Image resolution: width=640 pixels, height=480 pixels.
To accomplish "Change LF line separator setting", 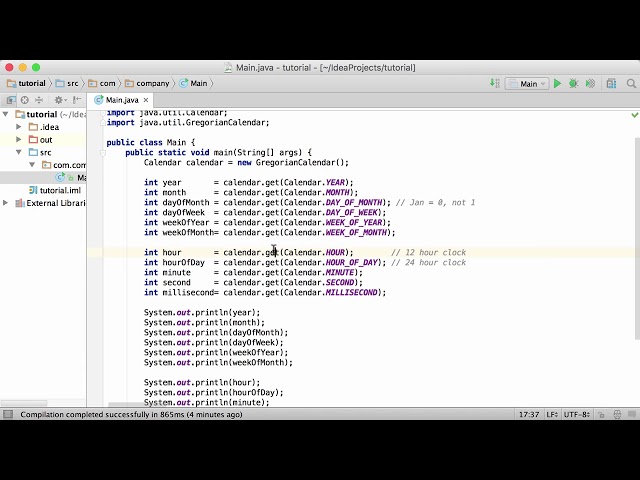I will [x=552, y=415].
